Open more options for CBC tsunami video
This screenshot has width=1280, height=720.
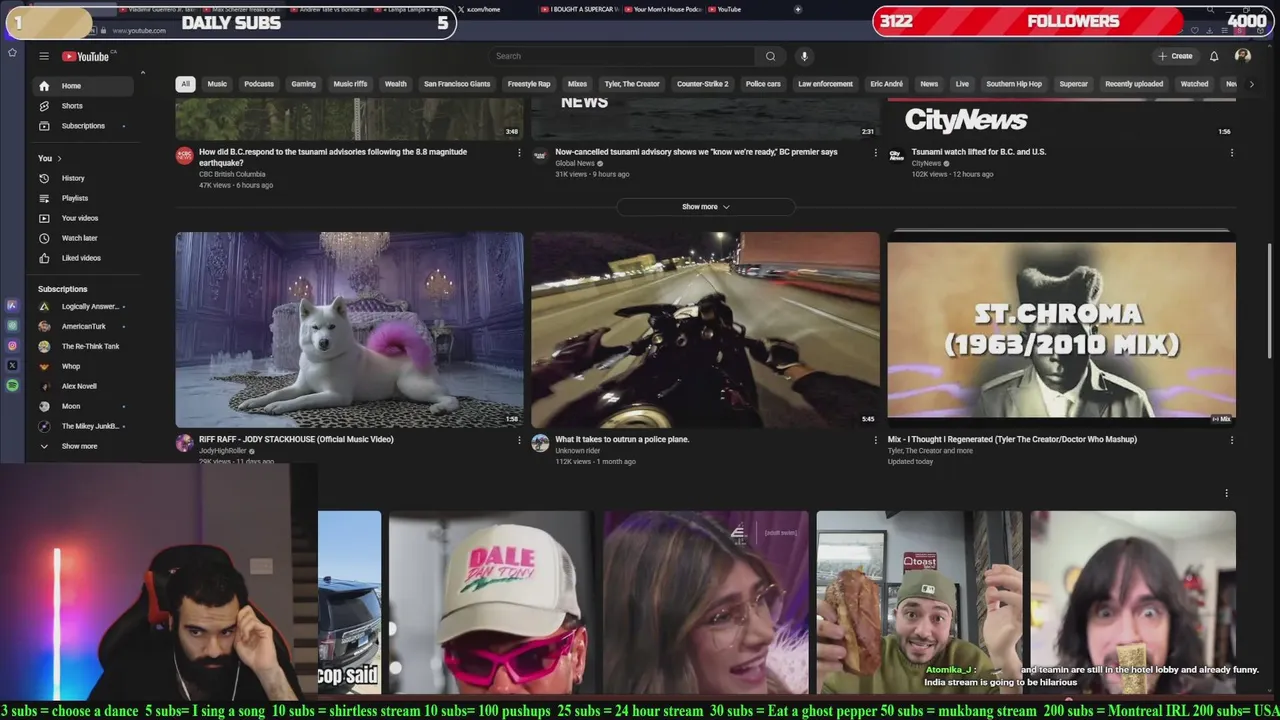(519, 153)
